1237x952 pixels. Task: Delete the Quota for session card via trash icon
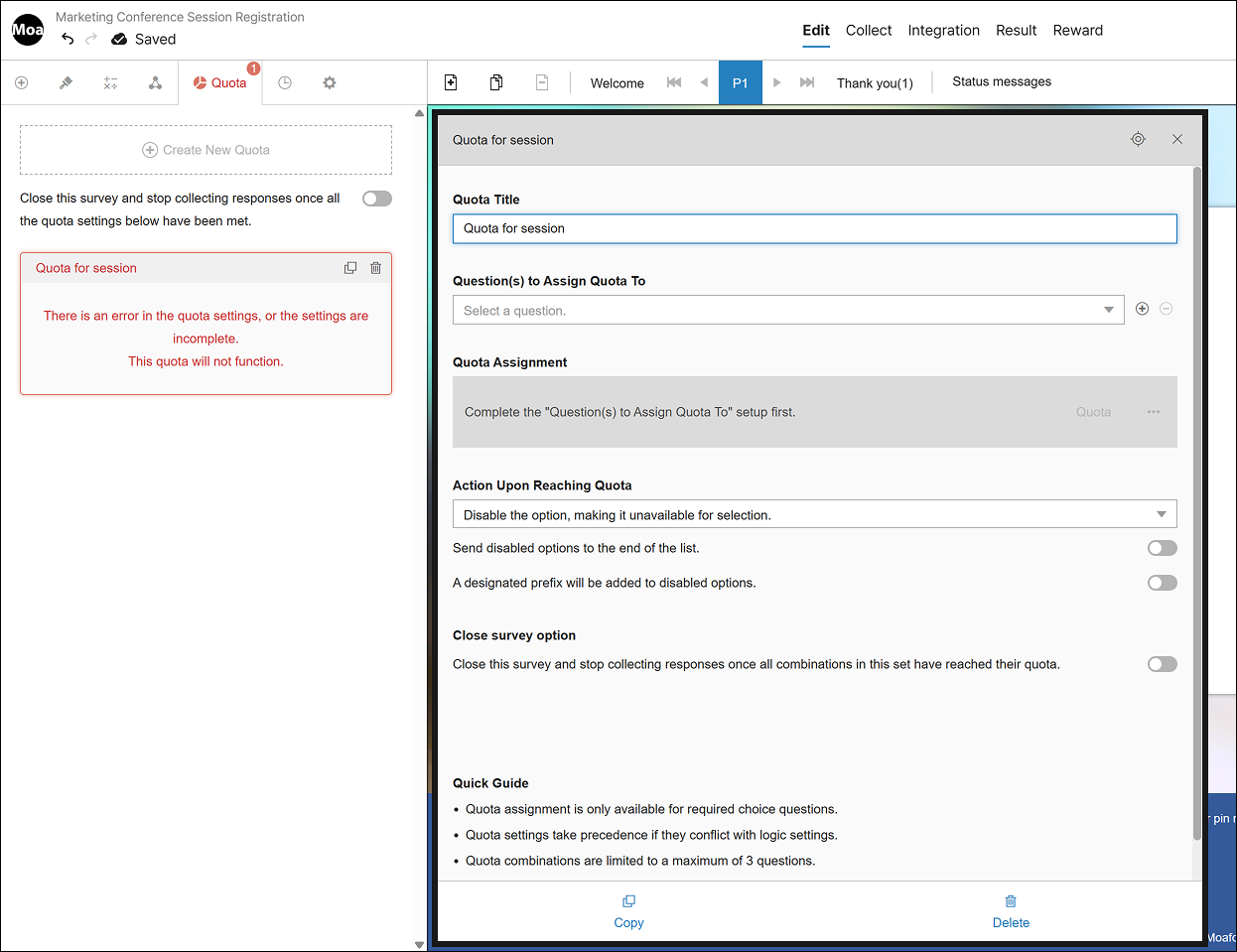pyautogui.click(x=376, y=268)
